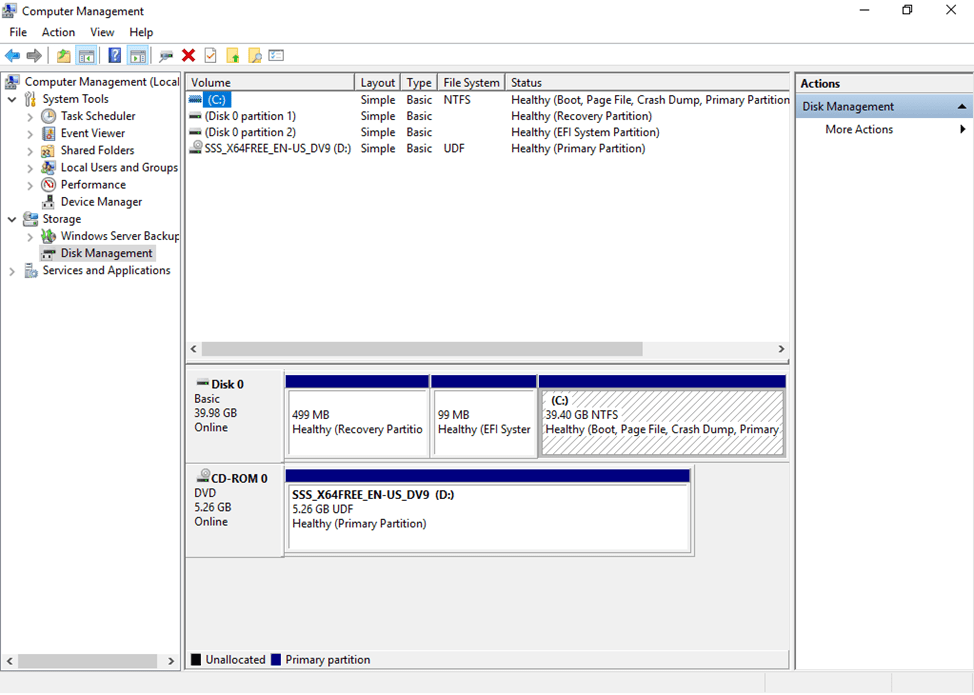Image resolution: width=974 pixels, height=695 pixels.
Task: Sort by the Layout column header
Action: tap(378, 83)
